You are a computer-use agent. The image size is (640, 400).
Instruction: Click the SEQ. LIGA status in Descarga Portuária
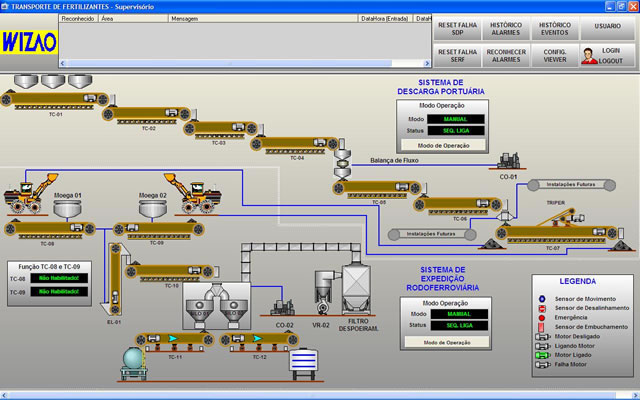(x=456, y=131)
